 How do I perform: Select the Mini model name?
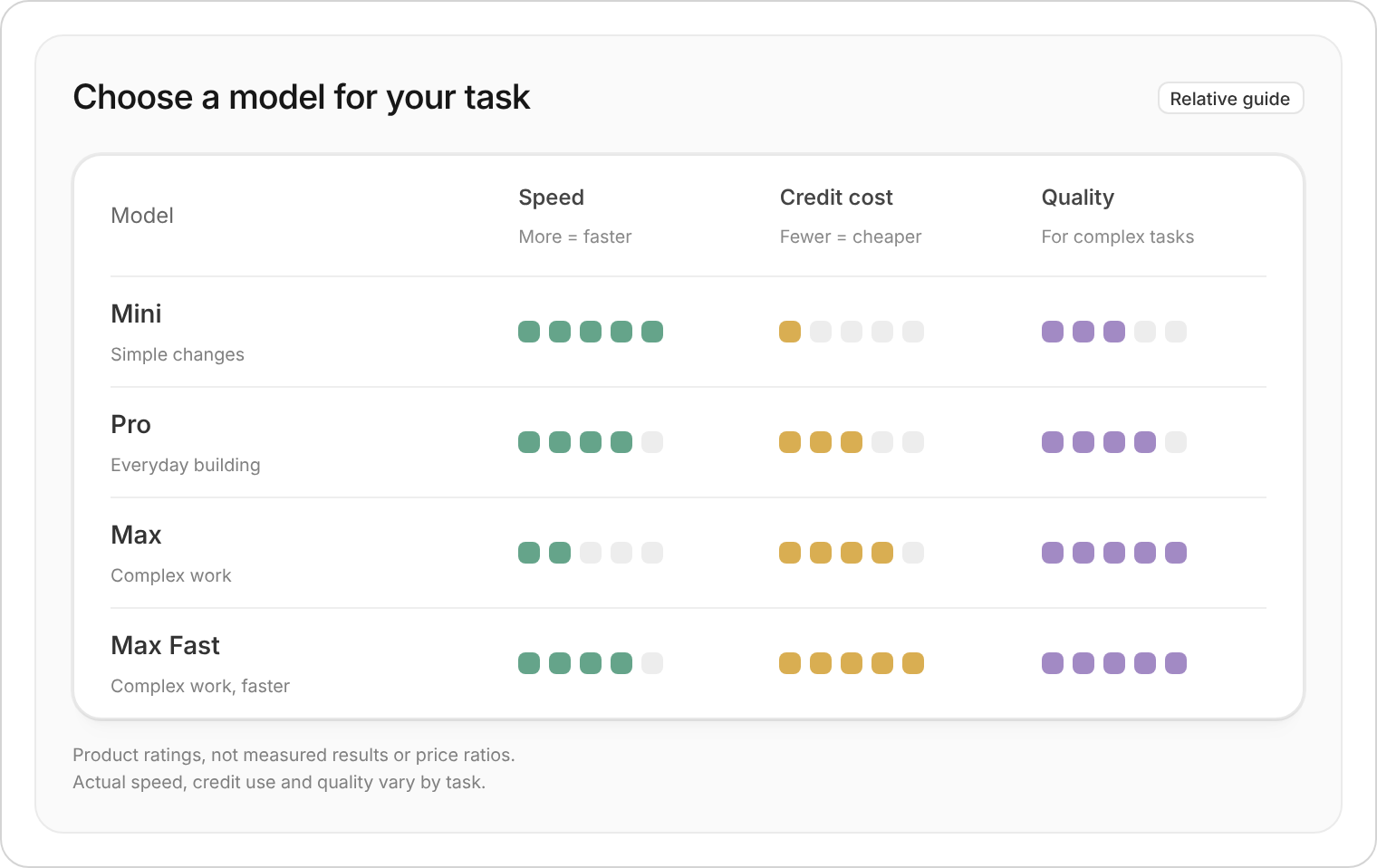pos(136,313)
